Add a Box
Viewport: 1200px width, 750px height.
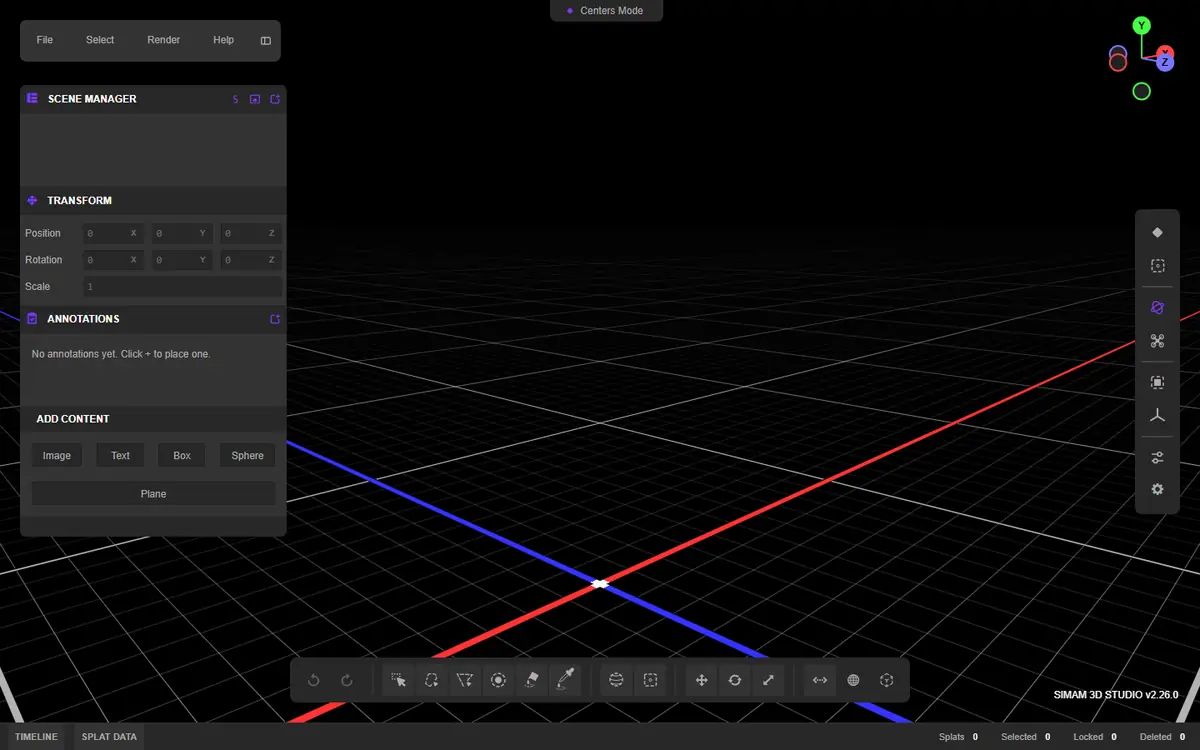point(182,455)
